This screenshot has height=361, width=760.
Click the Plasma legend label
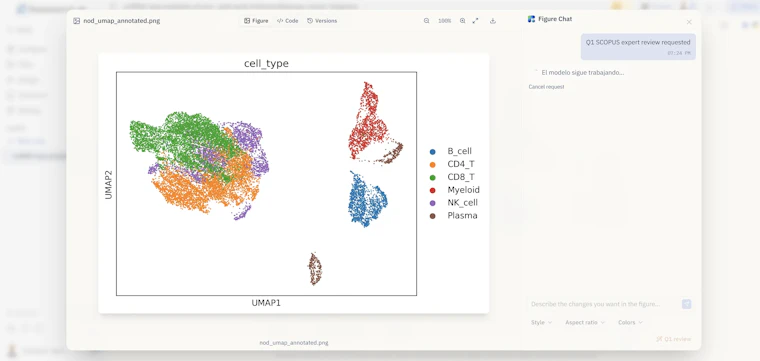[x=462, y=216]
